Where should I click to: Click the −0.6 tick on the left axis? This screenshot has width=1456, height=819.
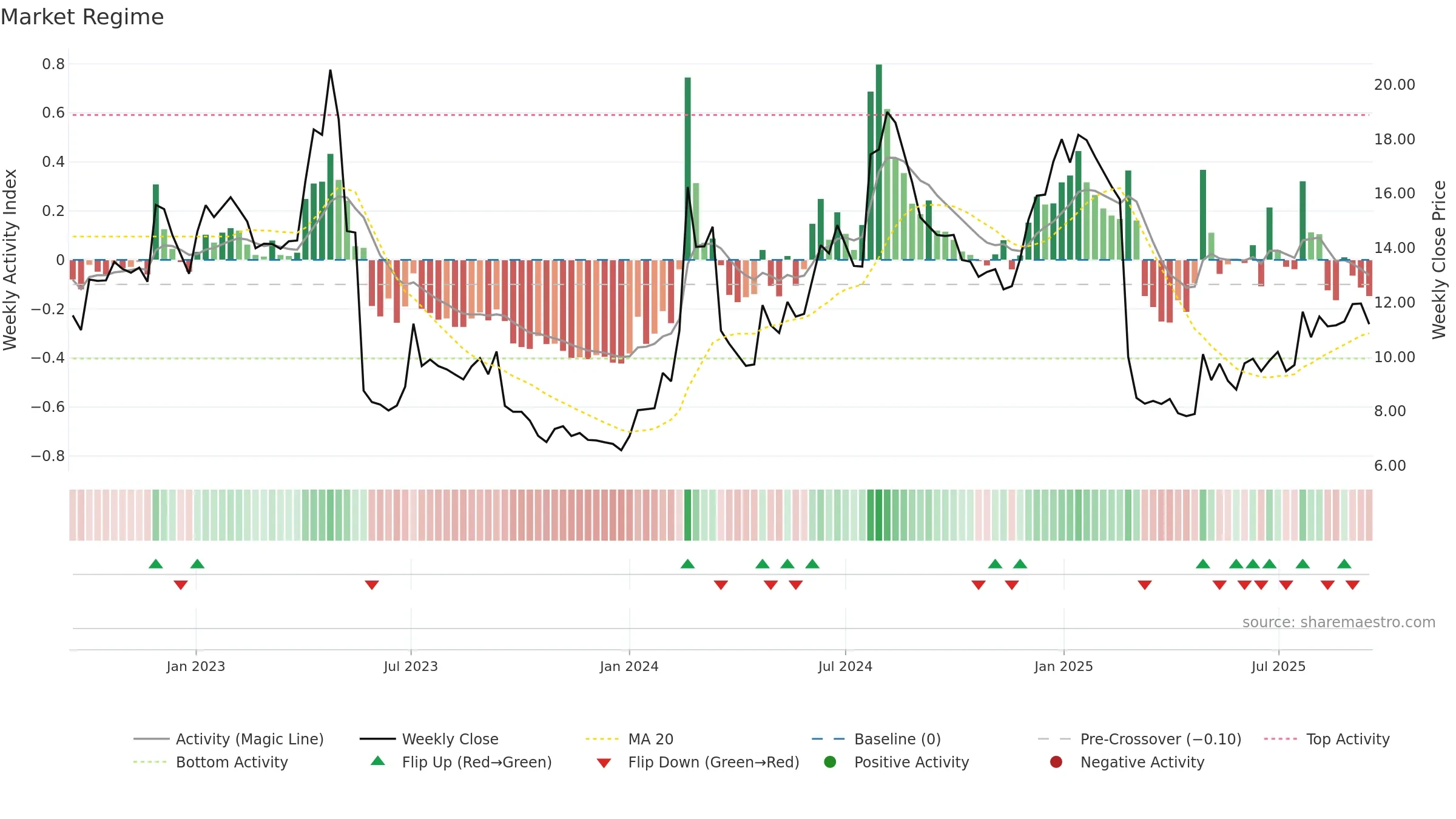[x=48, y=407]
